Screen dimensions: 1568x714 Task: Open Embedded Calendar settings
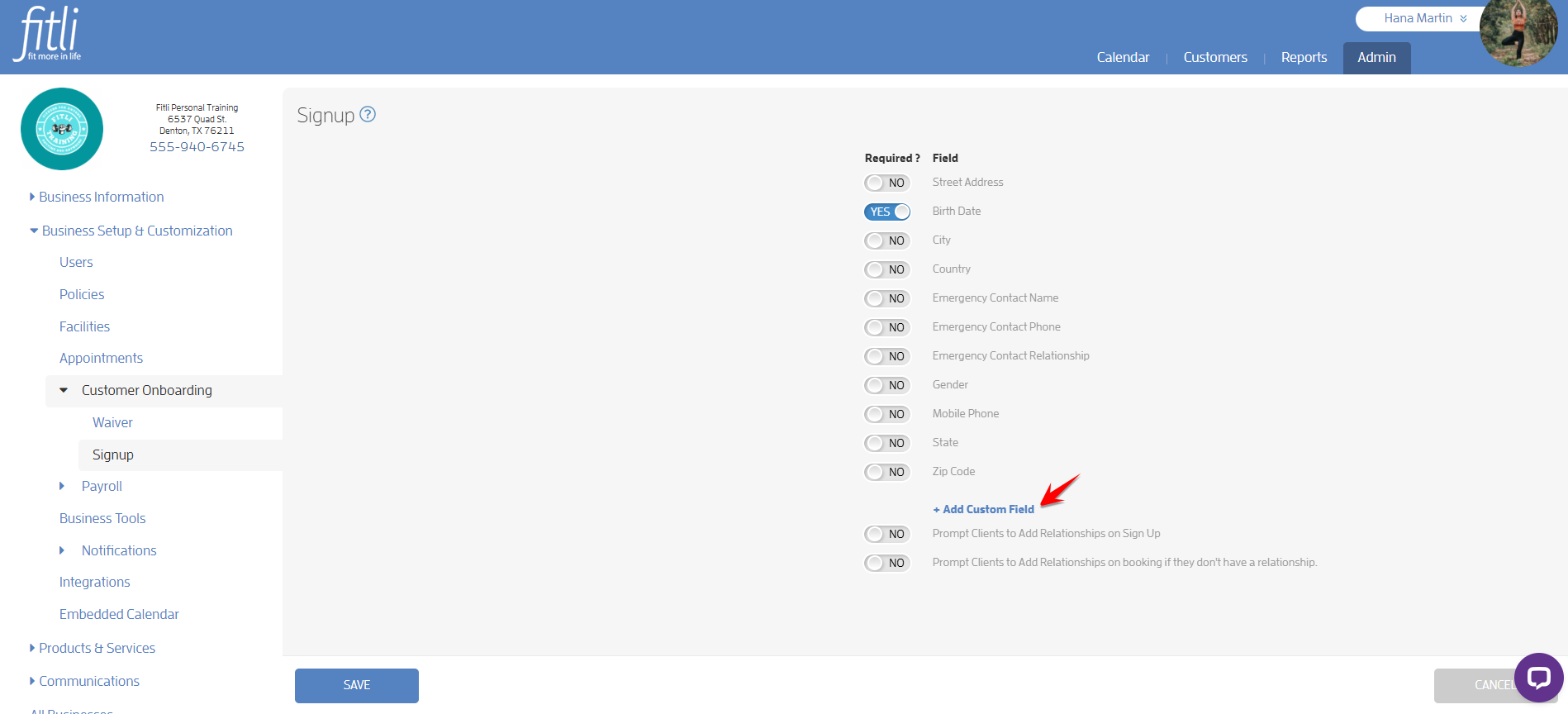[x=119, y=614]
